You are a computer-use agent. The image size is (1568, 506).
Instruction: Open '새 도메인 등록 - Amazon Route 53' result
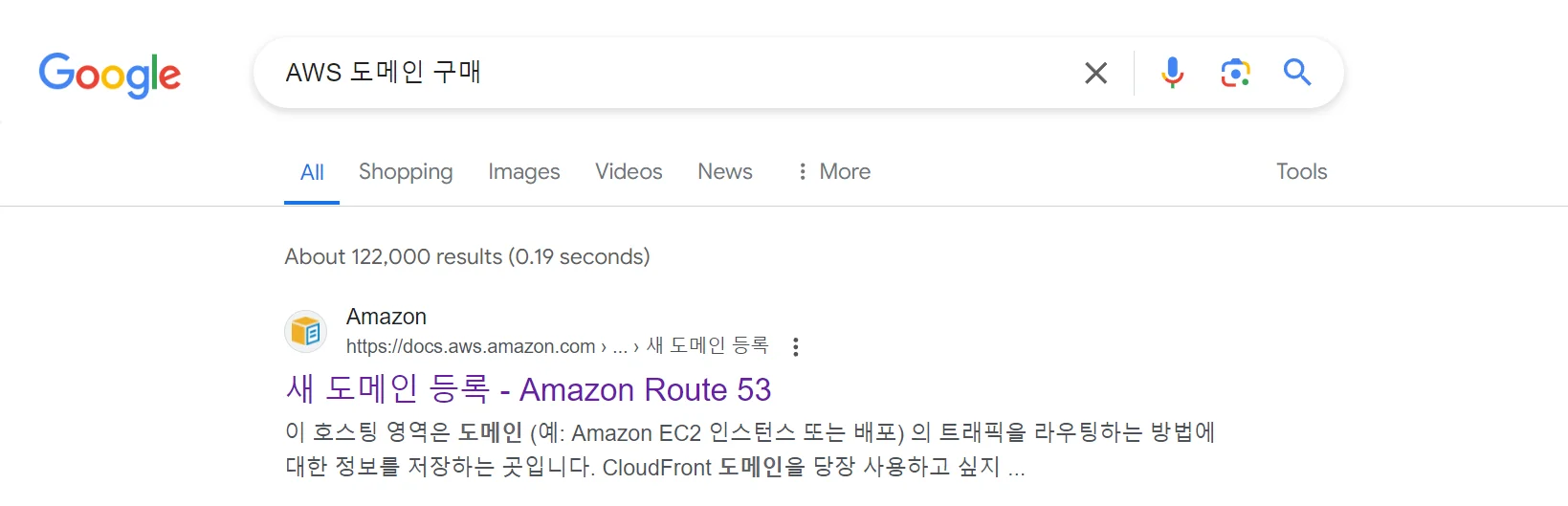click(x=528, y=389)
